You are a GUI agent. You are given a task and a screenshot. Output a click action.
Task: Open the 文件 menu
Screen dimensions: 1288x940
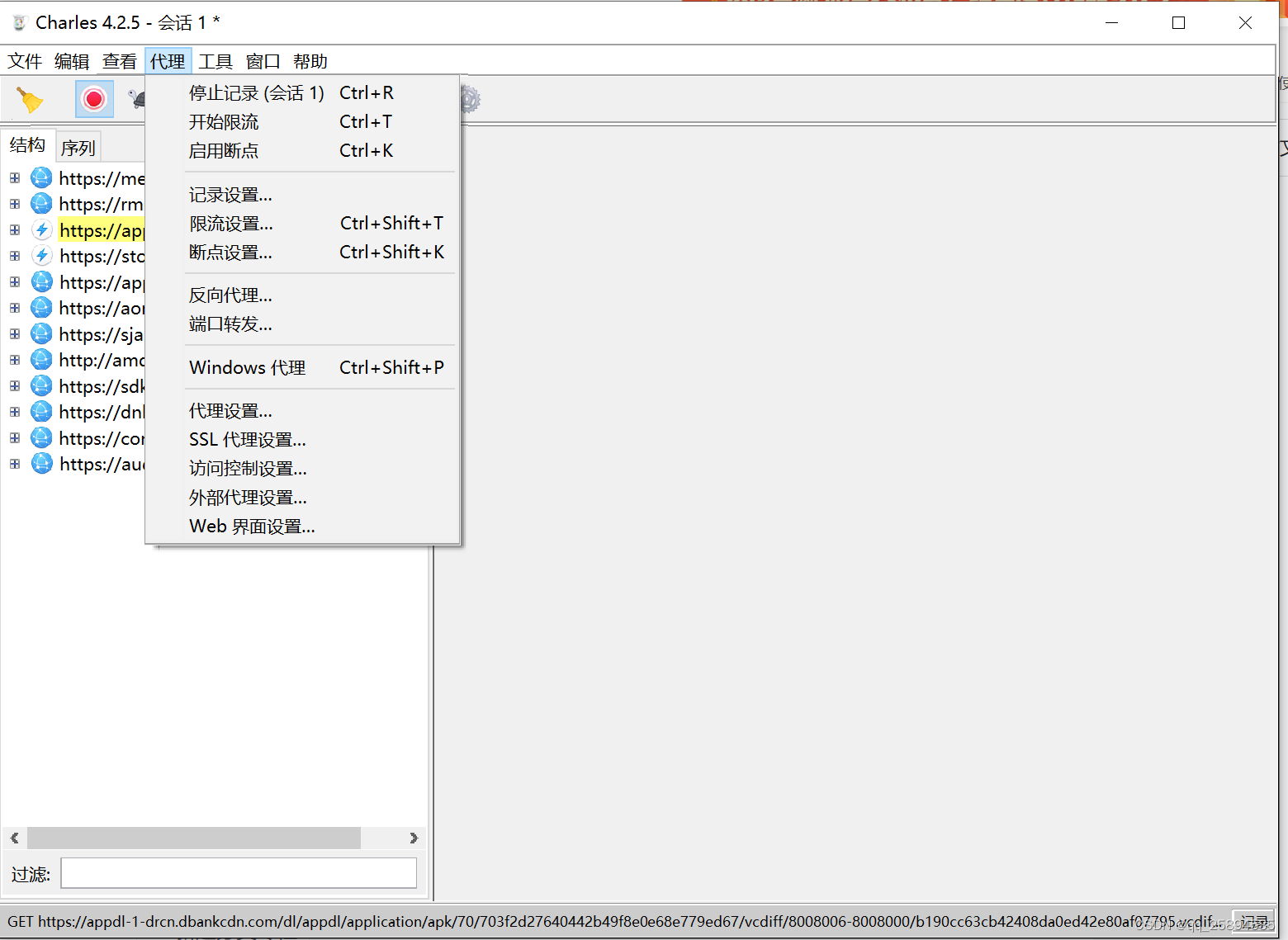point(25,61)
